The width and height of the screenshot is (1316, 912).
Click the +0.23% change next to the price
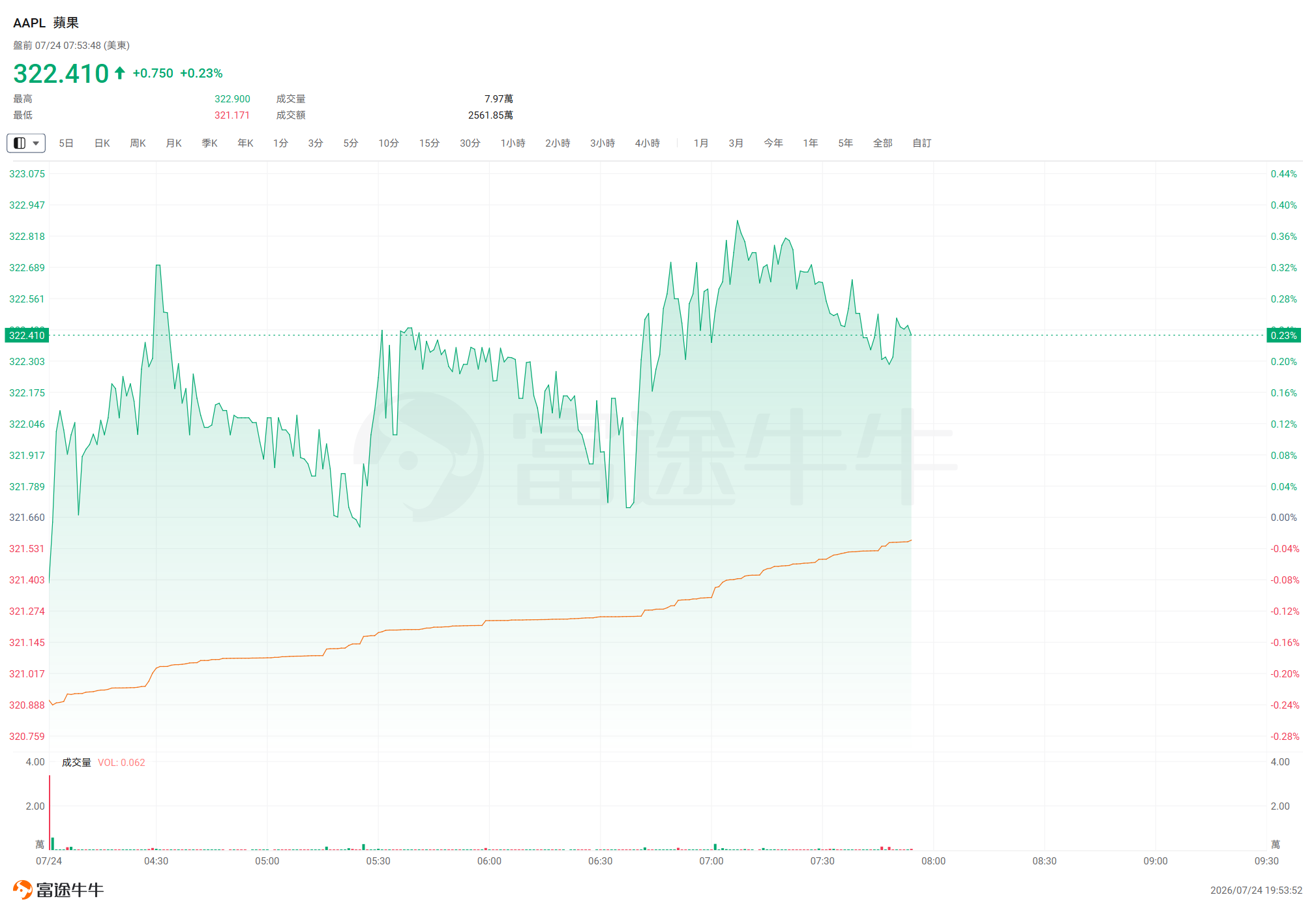pyautogui.click(x=202, y=74)
